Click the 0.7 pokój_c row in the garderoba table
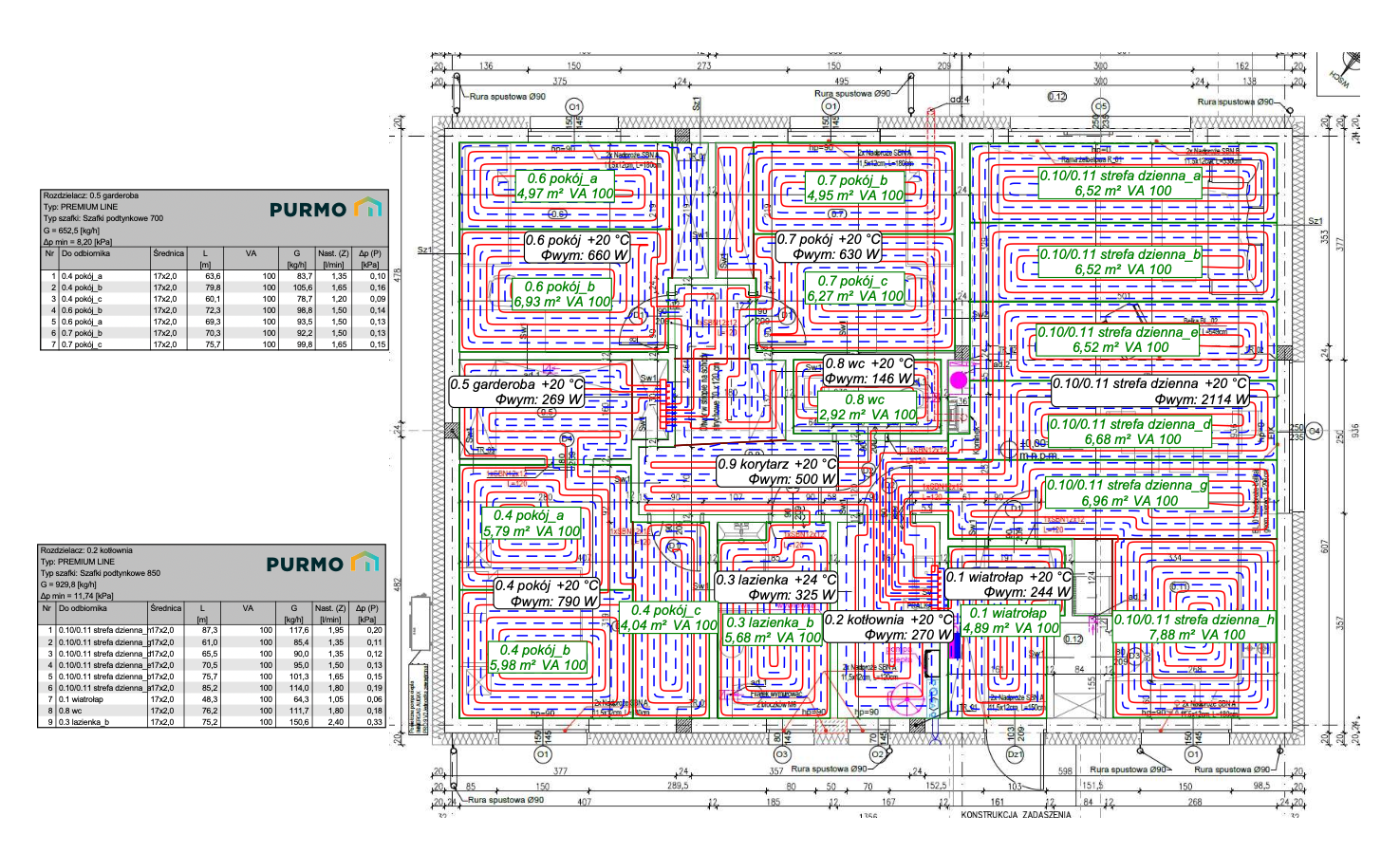This screenshot has width=1400, height=853. [215, 344]
